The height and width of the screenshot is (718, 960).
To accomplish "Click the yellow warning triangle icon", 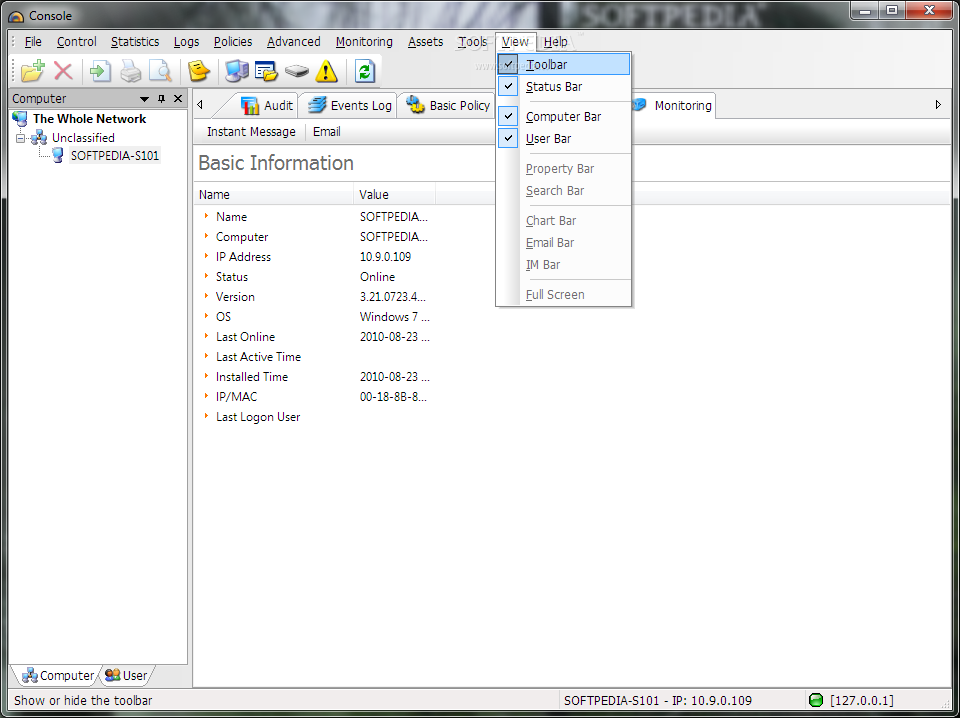I will point(326,71).
